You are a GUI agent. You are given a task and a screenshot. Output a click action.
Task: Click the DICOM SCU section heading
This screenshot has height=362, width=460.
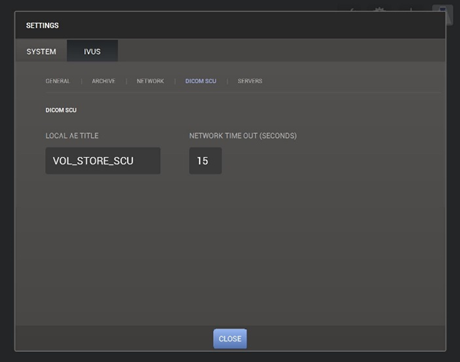pyautogui.click(x=61, y=110)
